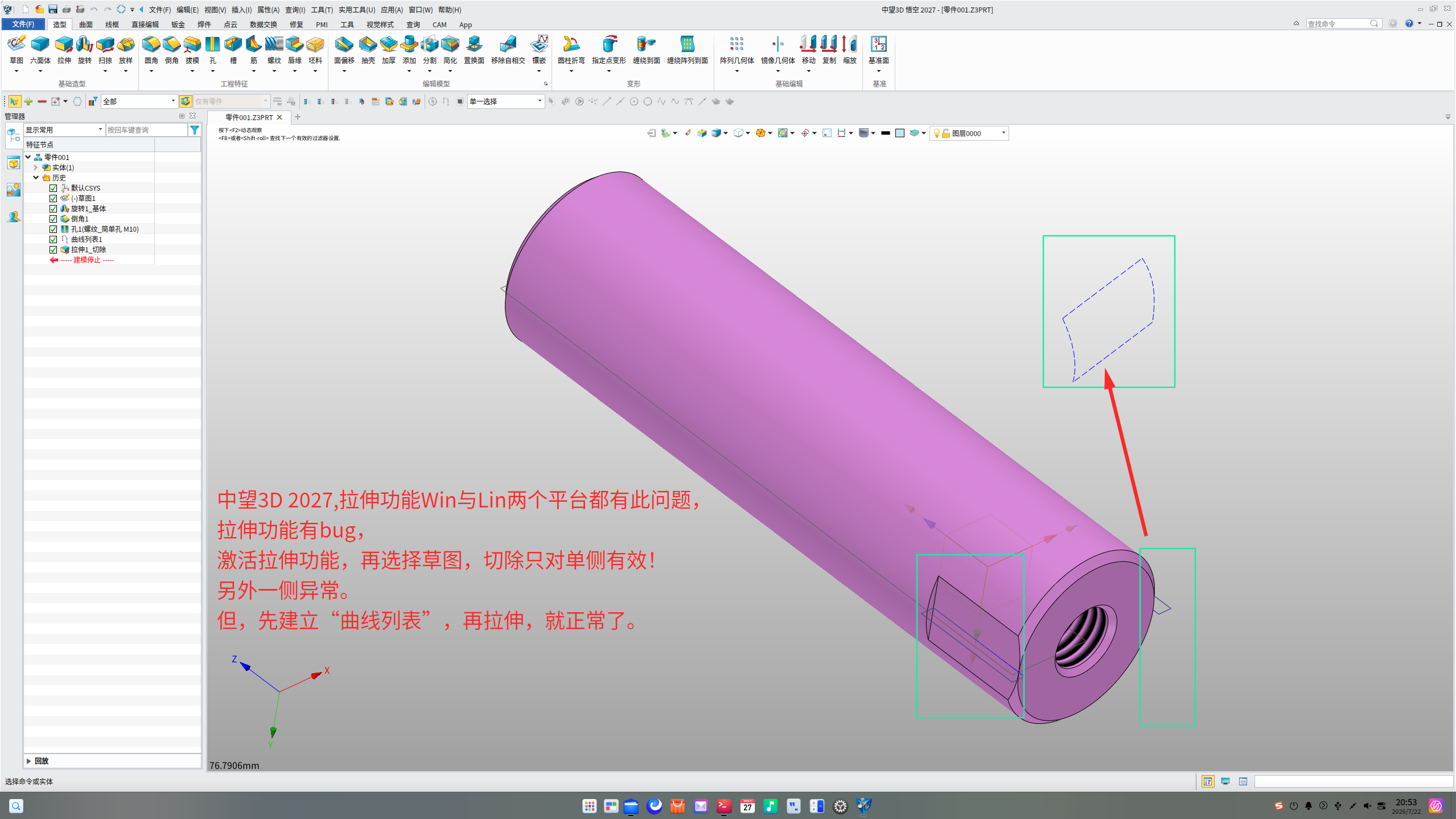Toggle the (-)草图1 checkbox

[x=53, y=198]
